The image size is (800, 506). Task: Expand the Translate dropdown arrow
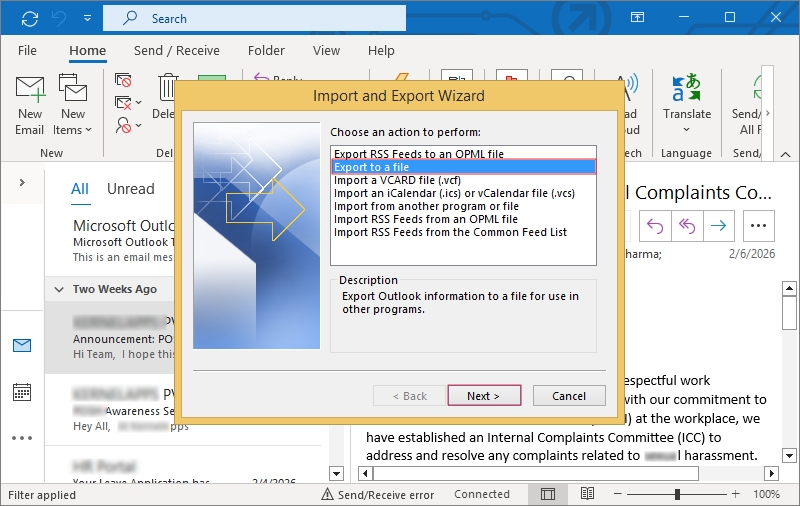tap(687, 130)
